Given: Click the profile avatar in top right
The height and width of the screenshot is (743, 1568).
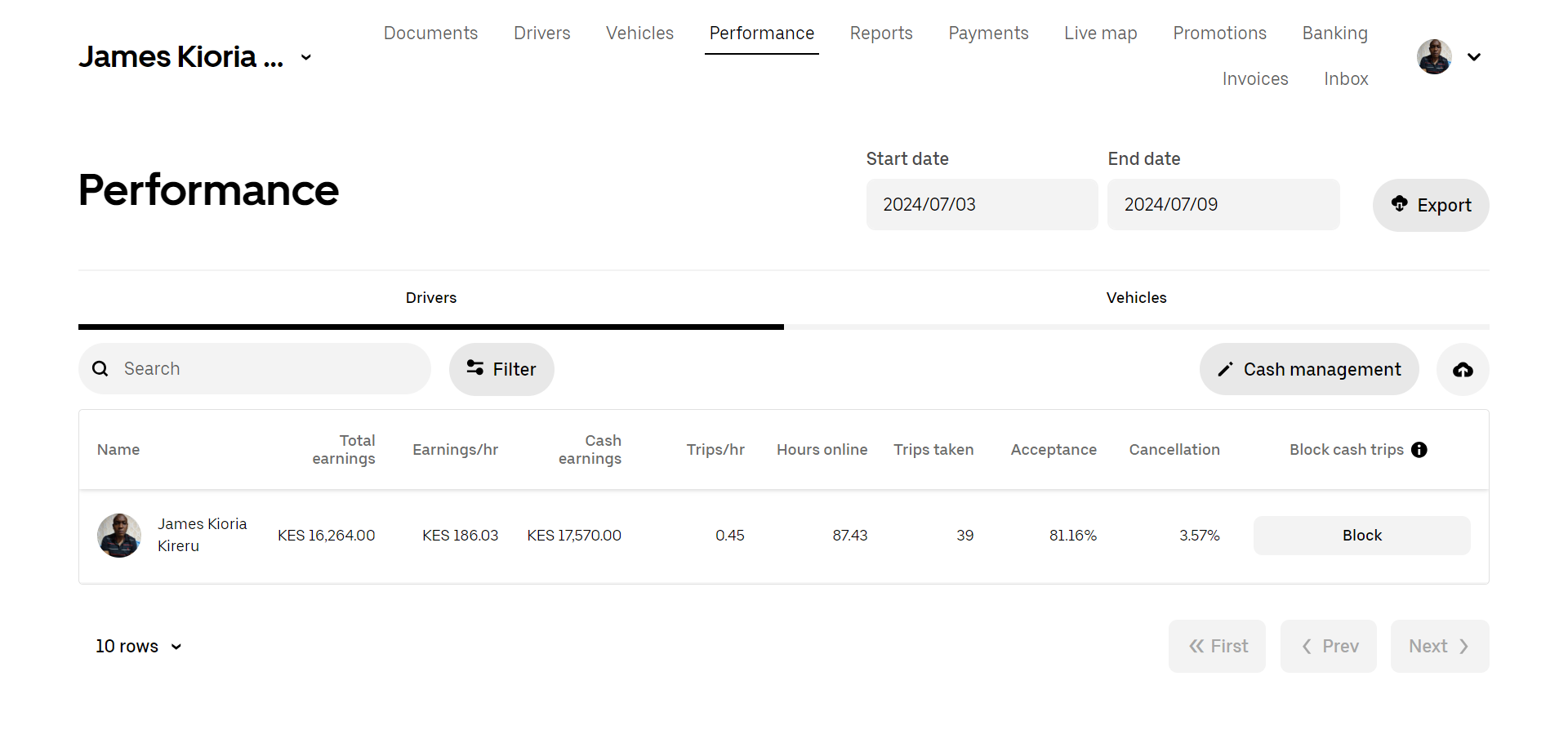Looking at the screenshot, I should [1434, 57].
